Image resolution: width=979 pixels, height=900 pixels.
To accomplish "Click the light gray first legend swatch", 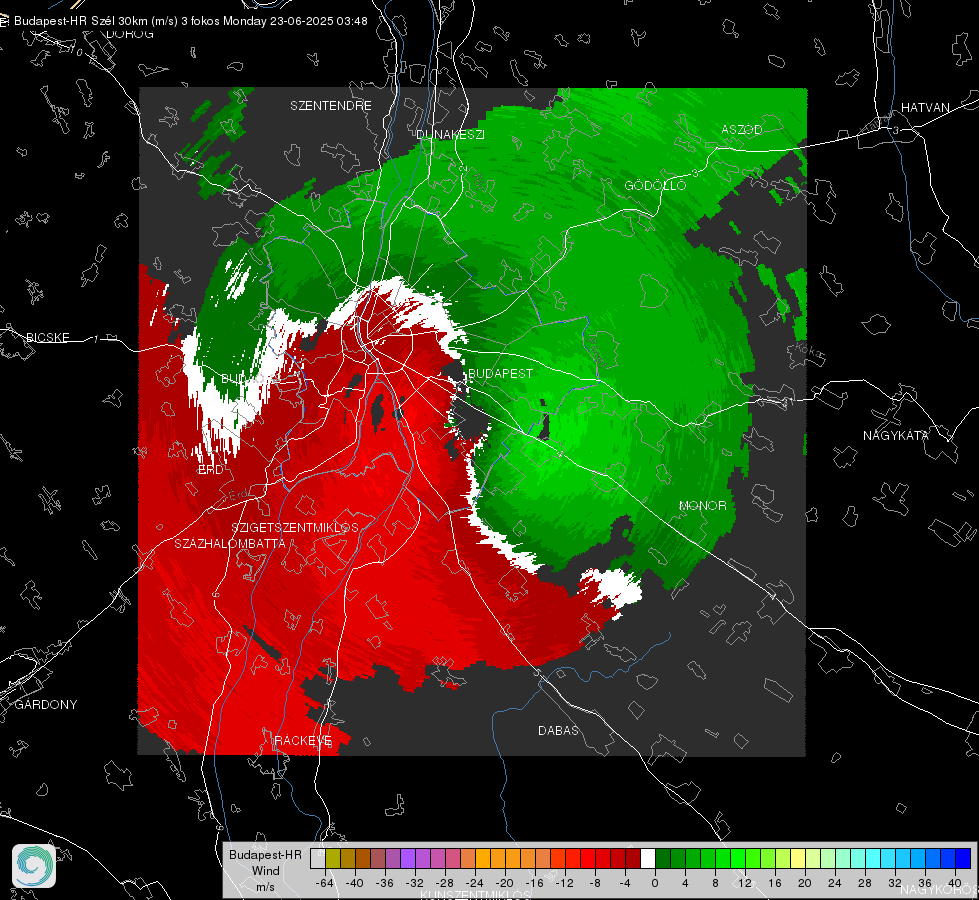I will tap(317, 858).
